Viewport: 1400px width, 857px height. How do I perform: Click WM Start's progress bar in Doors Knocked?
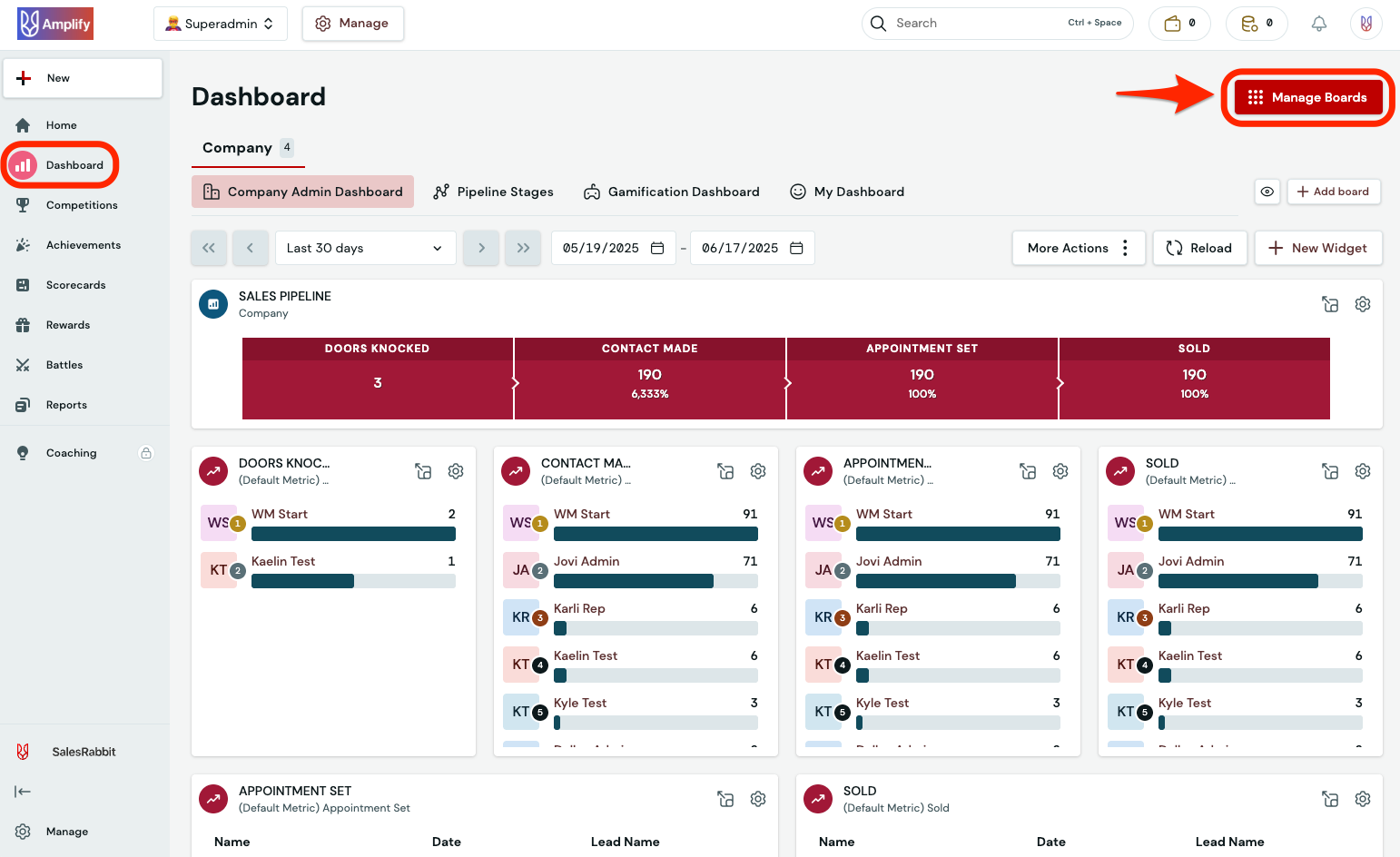[x=353, y=534]
